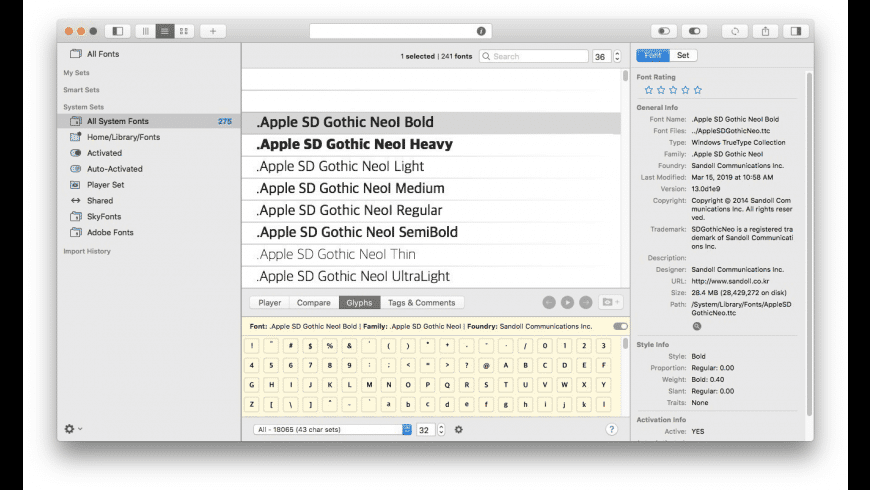Reveal font path with magnifier icon
Image resolution: width=870 pixels, height=490 pixels.
click(x=697, y=326)
